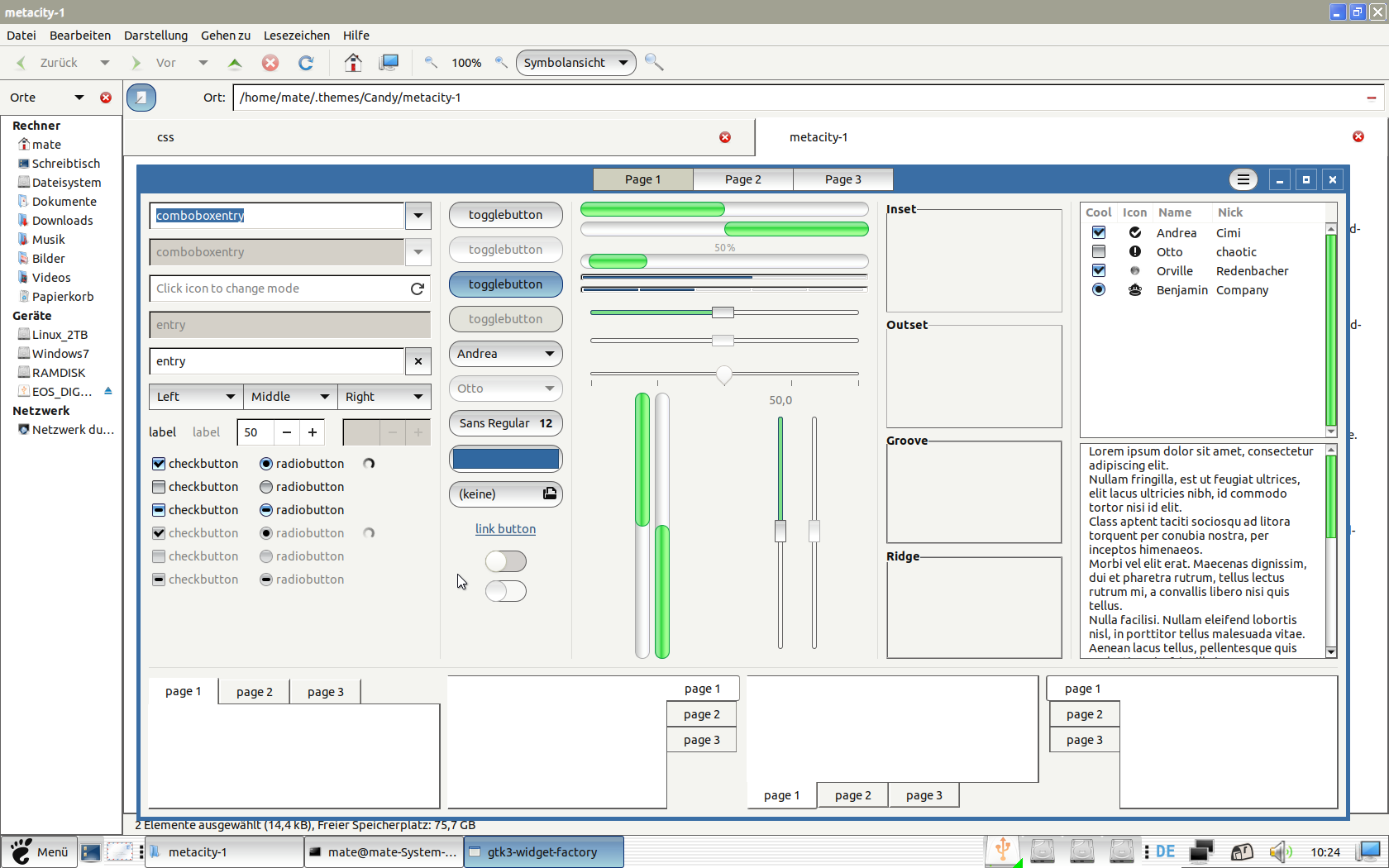Clear the entry with x icon
The height and width of the screenshot is (868, 1389).
click(418, 361)
